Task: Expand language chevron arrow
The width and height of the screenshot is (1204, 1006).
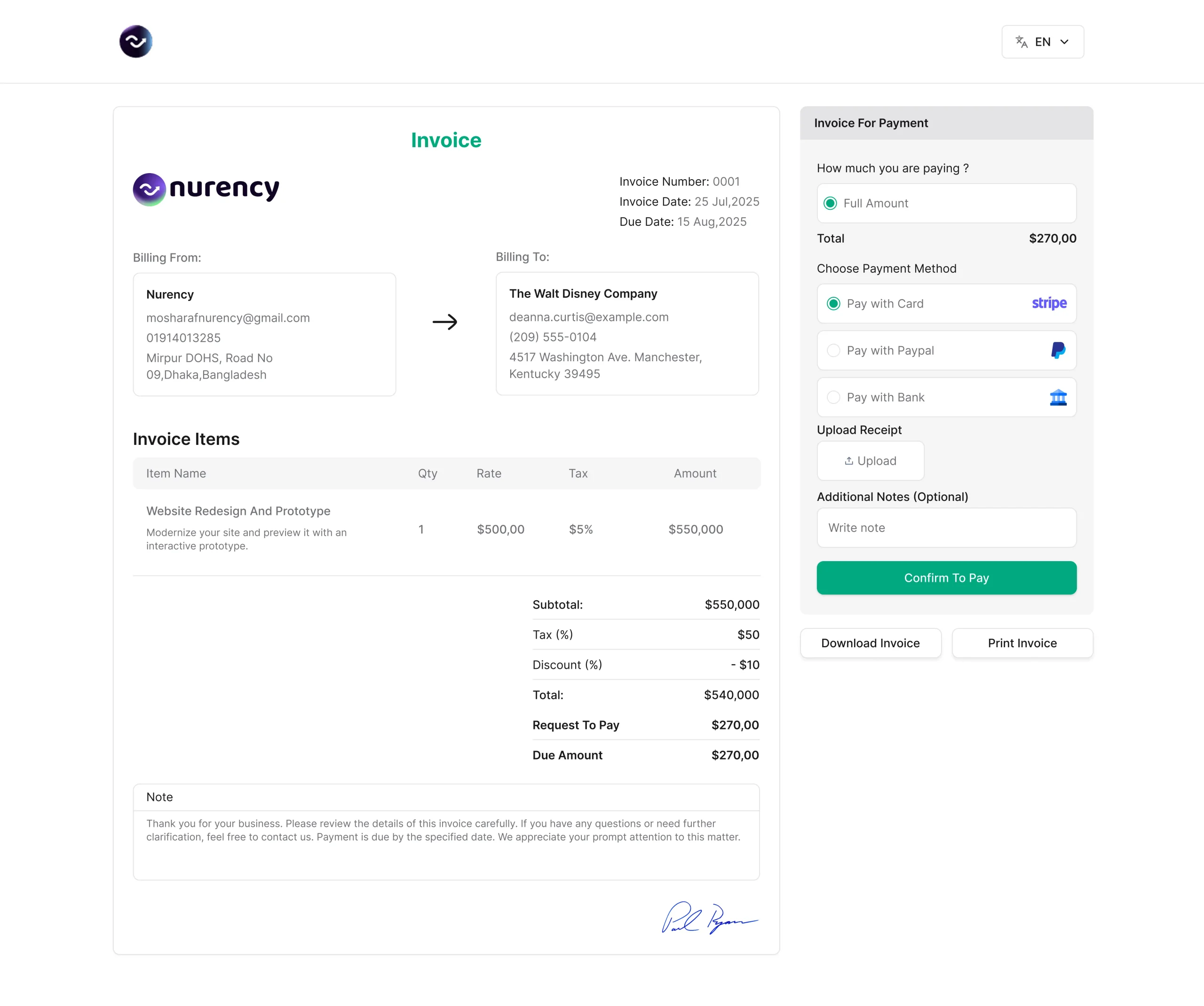Action: click(1065, 42)
